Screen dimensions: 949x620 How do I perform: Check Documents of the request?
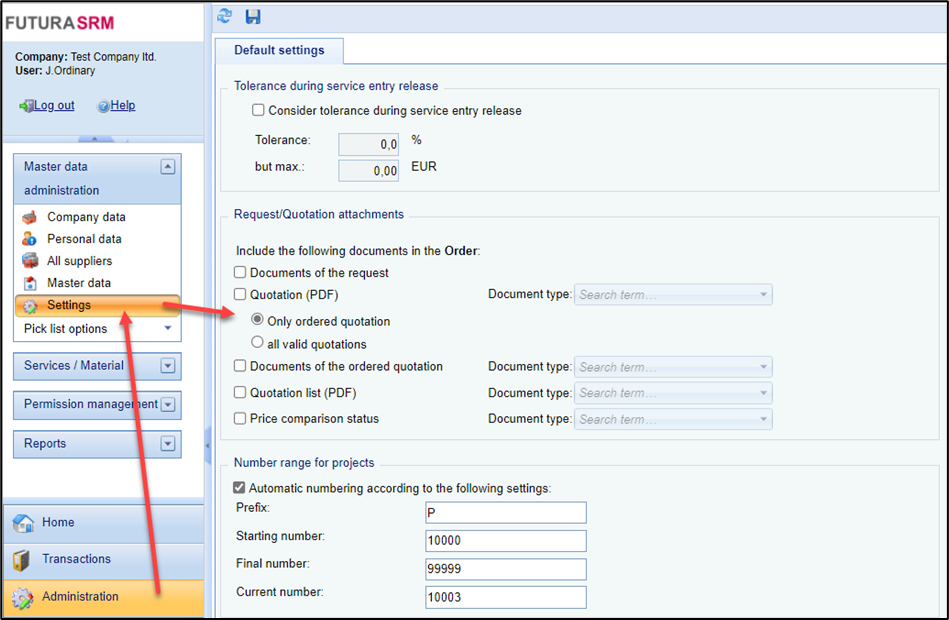click(240, 272)
